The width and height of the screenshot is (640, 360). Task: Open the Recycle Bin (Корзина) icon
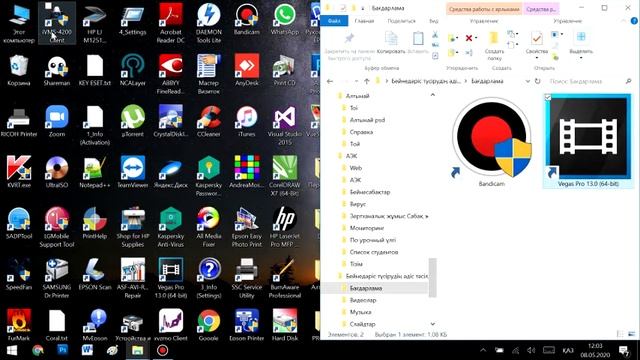tap(19, 70)
